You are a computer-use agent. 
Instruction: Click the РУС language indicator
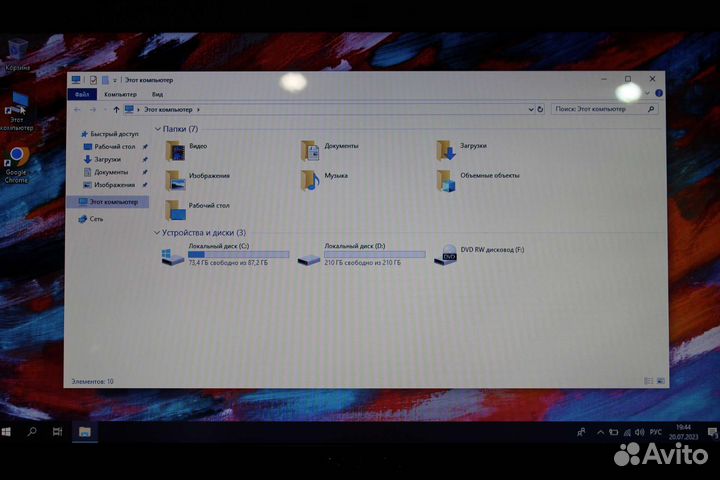(656, 432)
